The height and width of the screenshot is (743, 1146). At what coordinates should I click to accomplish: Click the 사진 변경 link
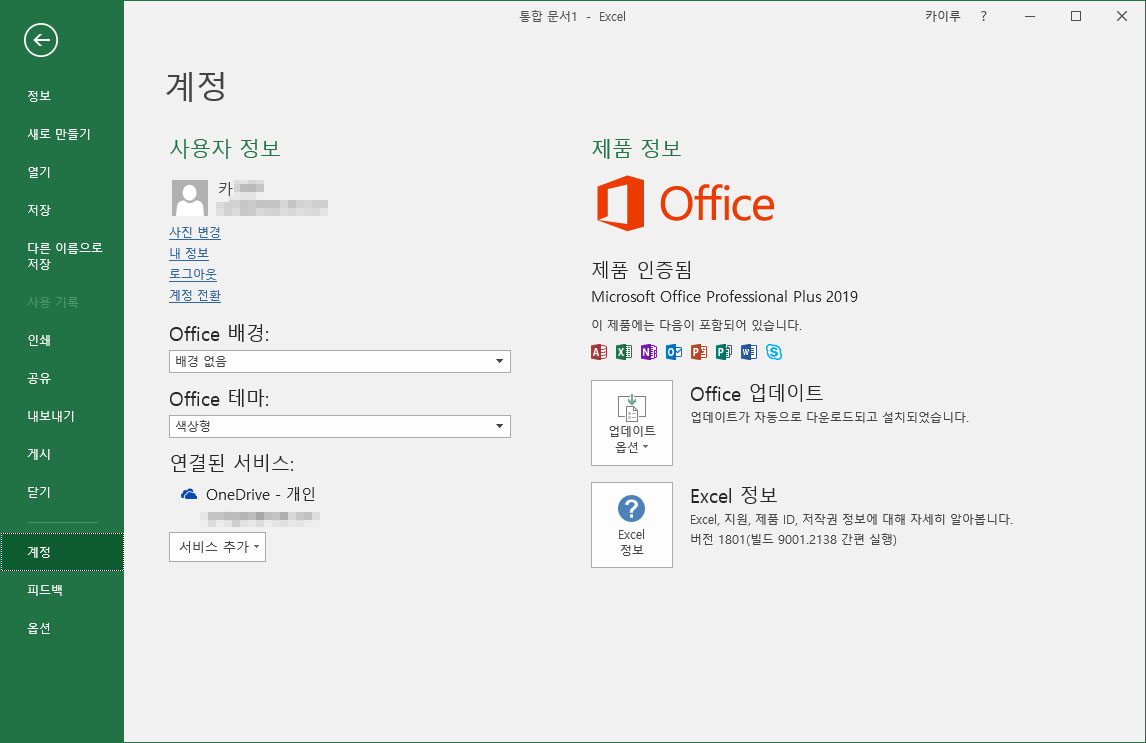195,232
